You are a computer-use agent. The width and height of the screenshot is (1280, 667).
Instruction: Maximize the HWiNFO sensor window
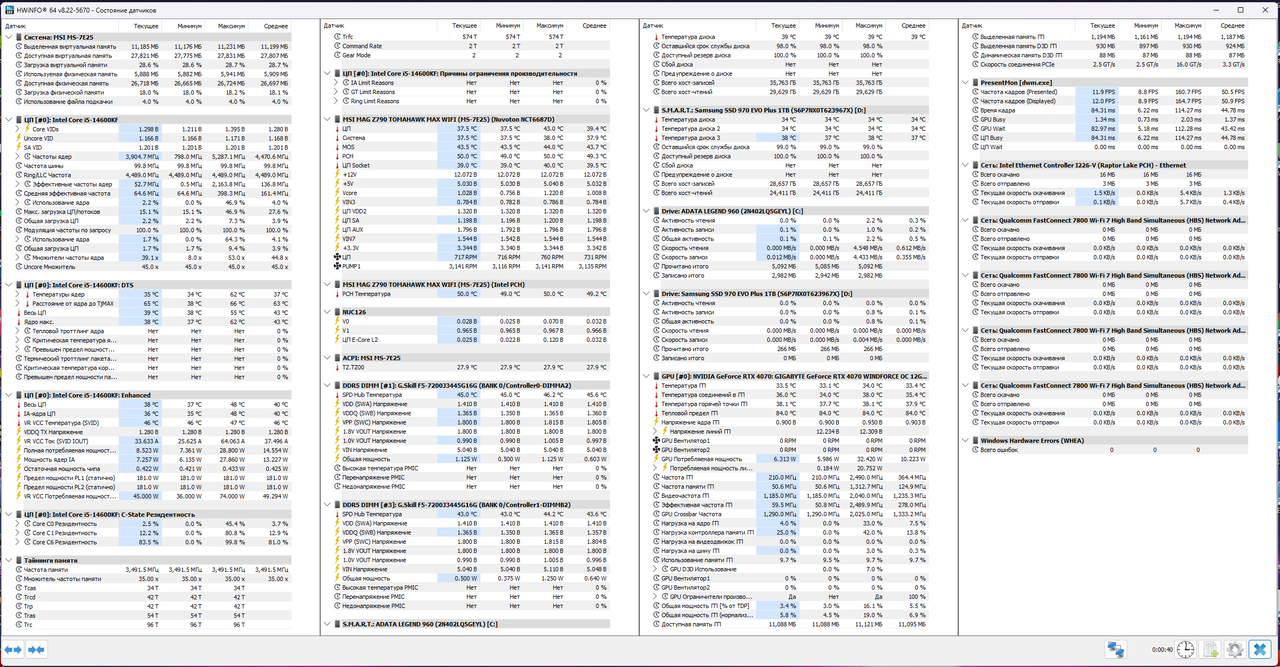pyautogui.click(x=1241, y=9)
